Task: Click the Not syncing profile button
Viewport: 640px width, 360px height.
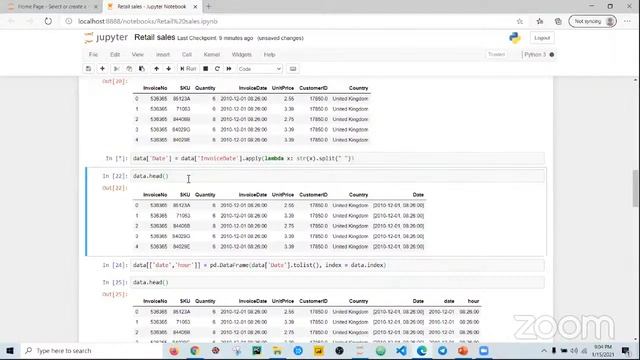Action: [x=592, y=21]
